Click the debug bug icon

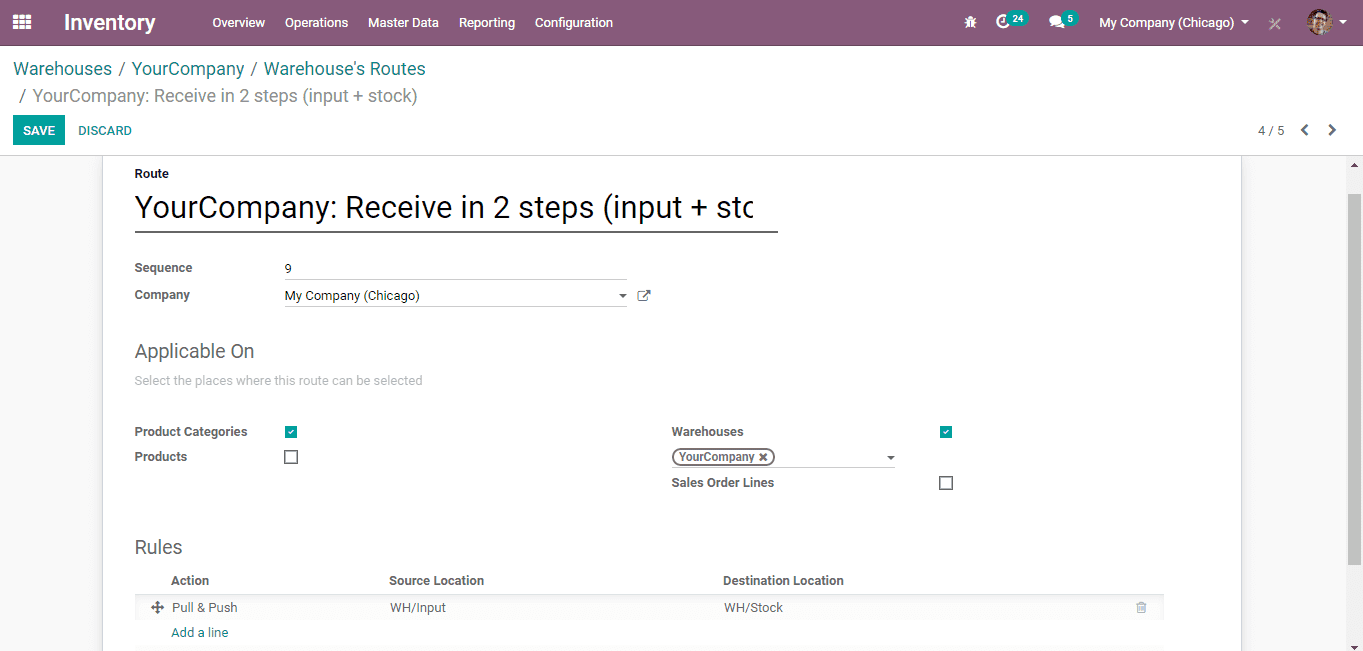[970, 22]
